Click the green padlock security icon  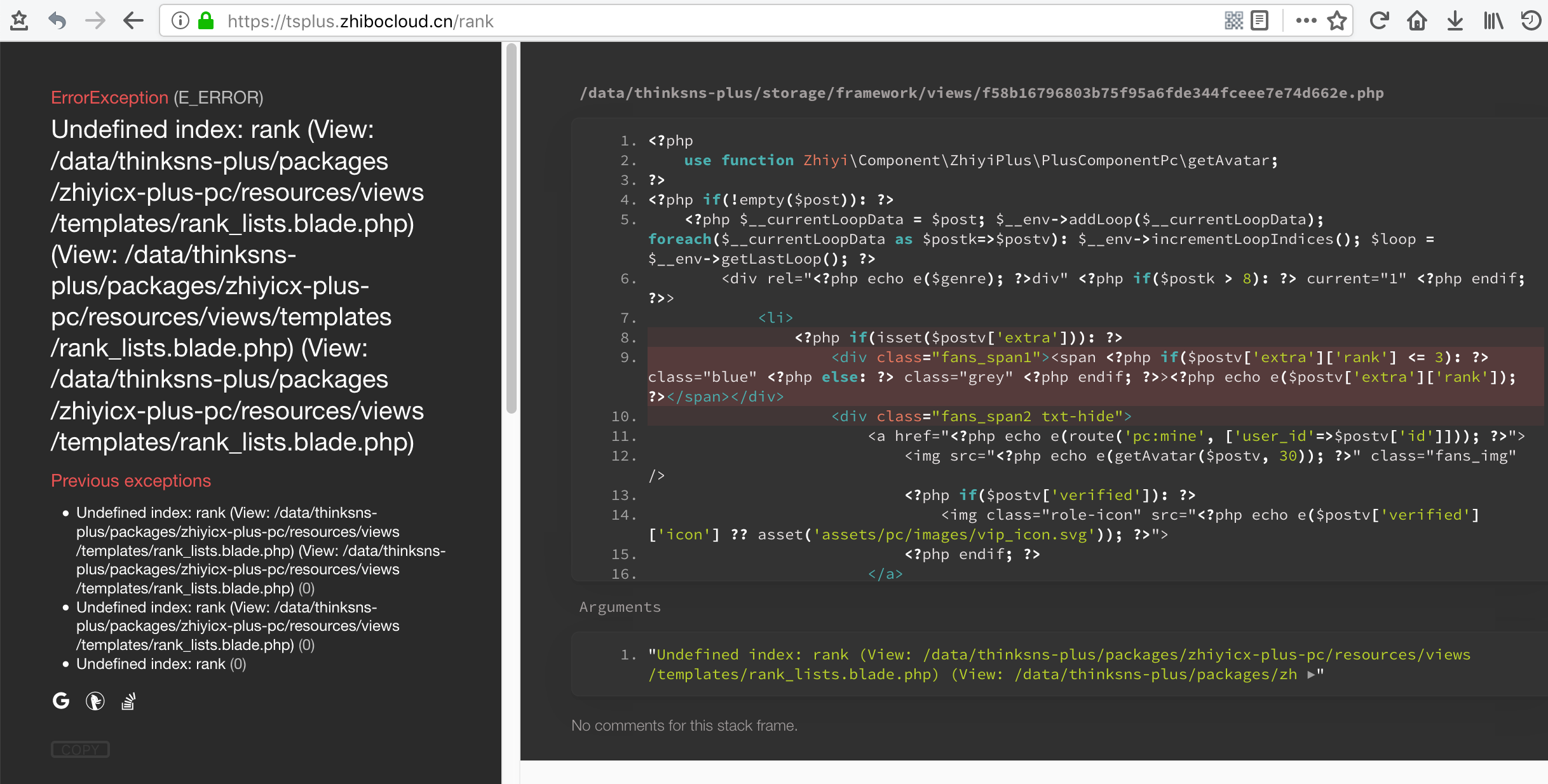205,21
